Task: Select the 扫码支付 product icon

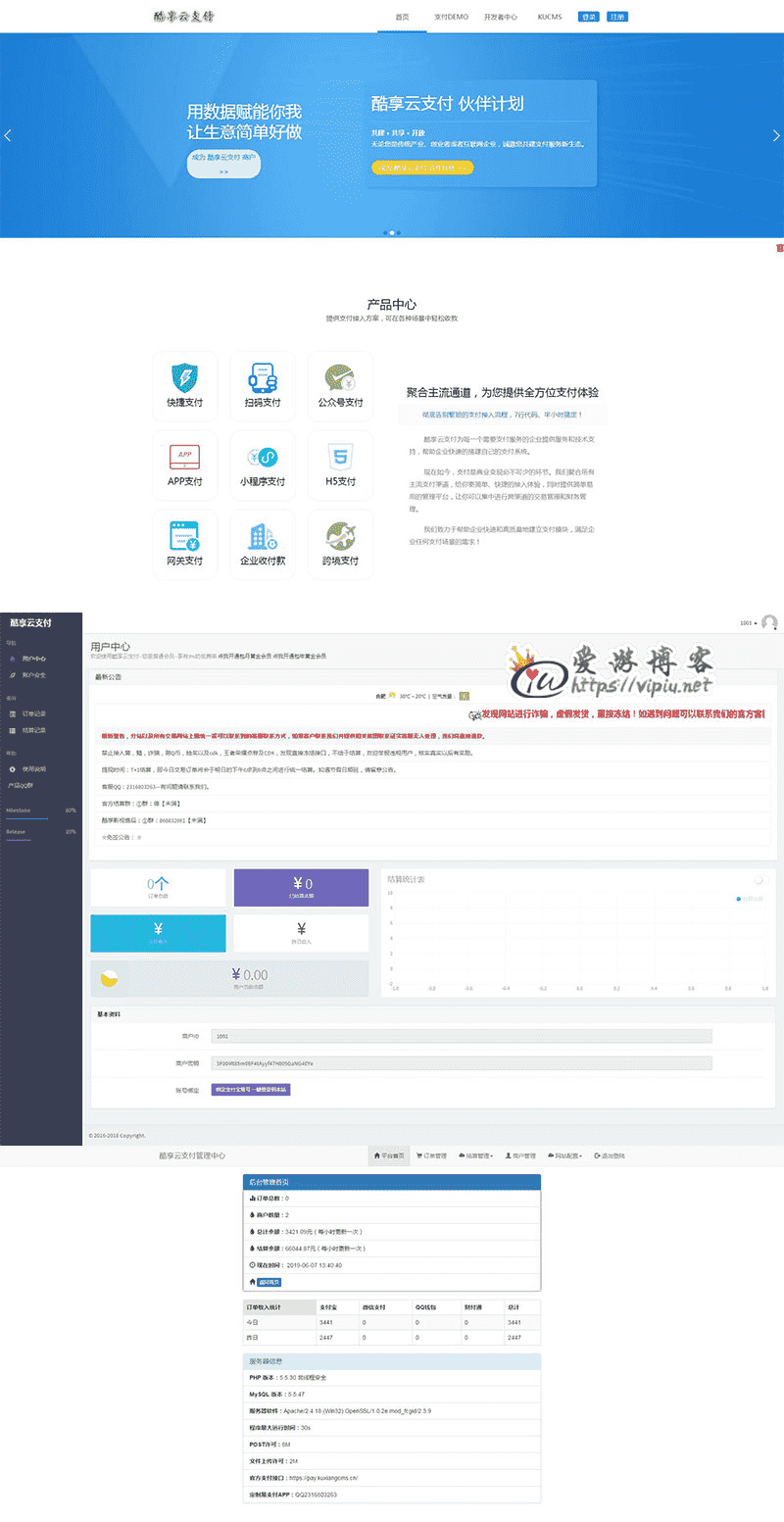Action: (x=263, y=377)
